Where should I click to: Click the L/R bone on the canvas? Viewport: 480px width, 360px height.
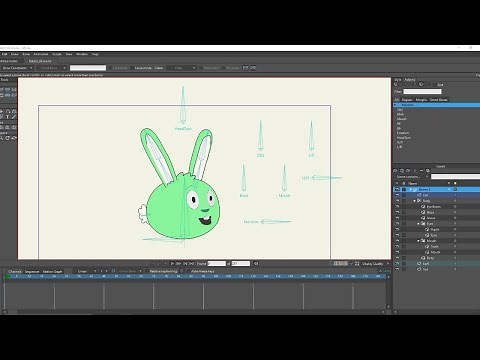(311, 136)
